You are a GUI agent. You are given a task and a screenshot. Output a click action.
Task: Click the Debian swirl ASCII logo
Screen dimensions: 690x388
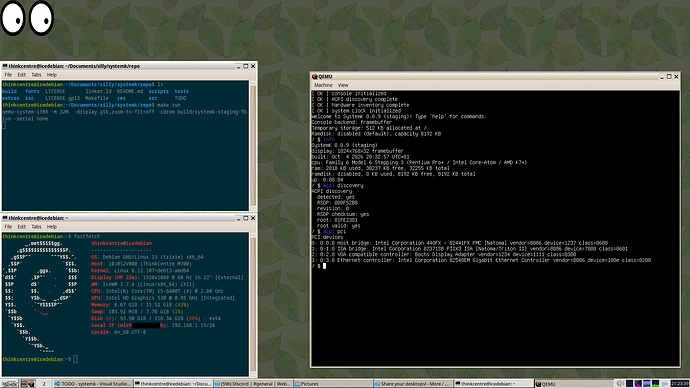[42, 297]
